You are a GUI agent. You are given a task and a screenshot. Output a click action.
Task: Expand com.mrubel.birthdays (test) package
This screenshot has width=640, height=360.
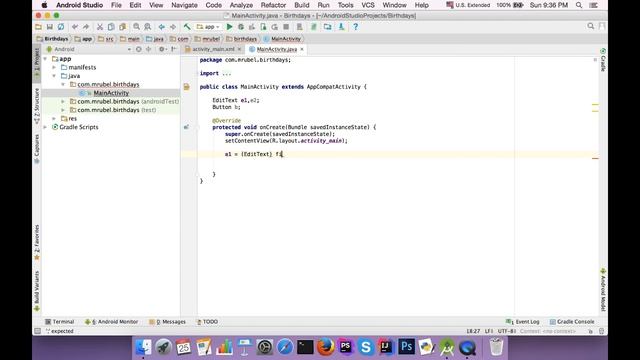click(63, 110)
